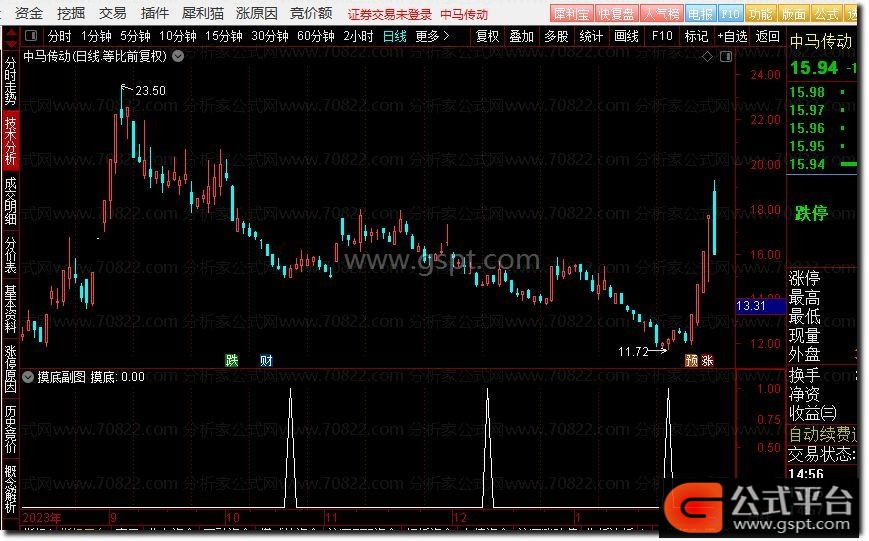Image resolution: width=869 pixels, height=541 pixels.
Task: Select the 日线 daily period
Action: point(395,37)
